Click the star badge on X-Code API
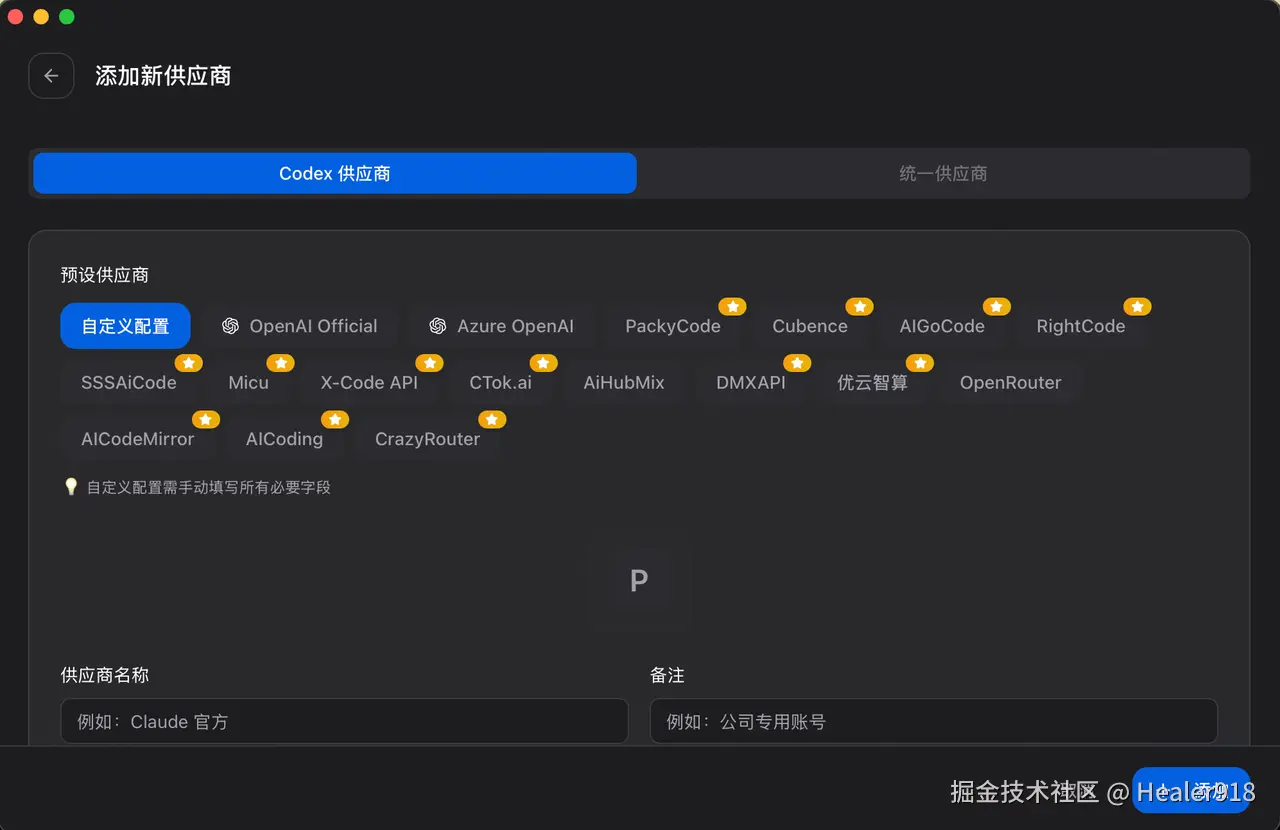The image size is (1280, 830). pyautogui.click(x=430, y=363)
